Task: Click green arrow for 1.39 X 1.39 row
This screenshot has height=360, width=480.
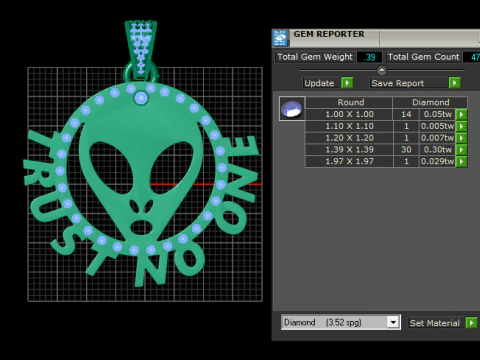Action: tap(461, 150)
